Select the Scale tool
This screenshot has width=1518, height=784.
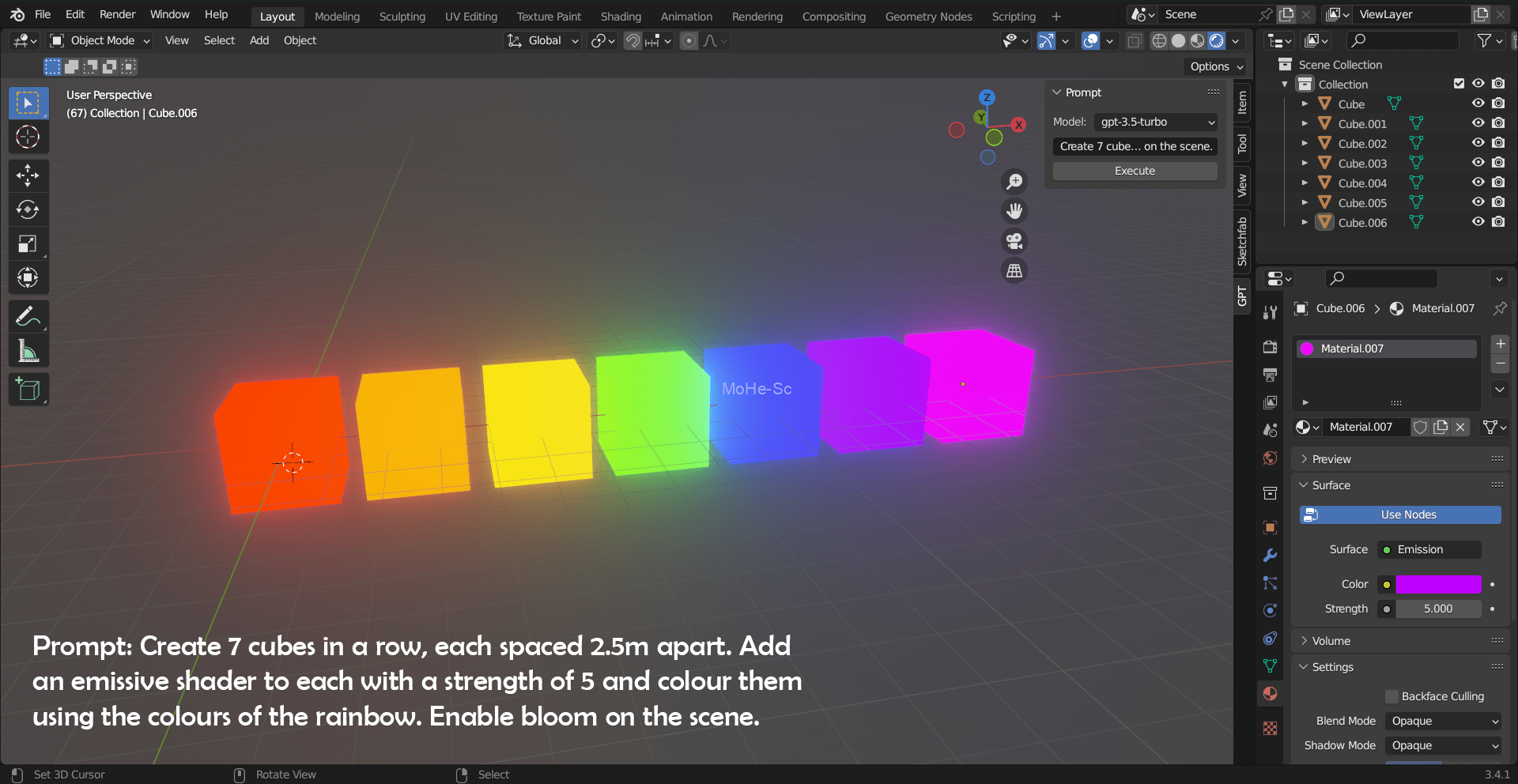point(28,244)
